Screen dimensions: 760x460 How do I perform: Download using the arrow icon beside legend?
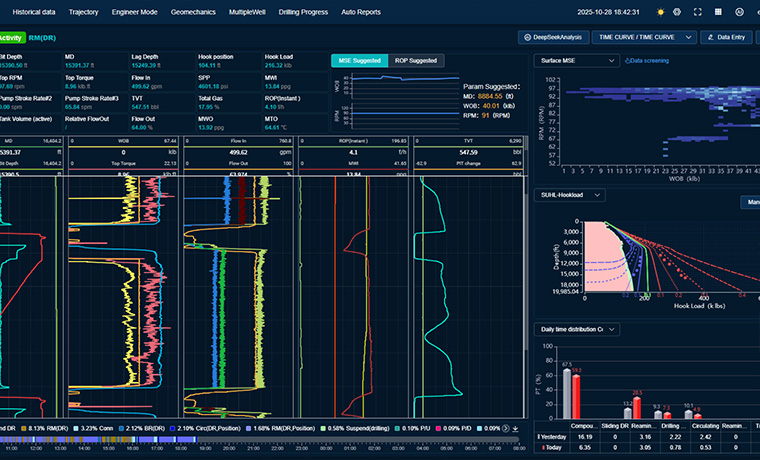[515, 429]
